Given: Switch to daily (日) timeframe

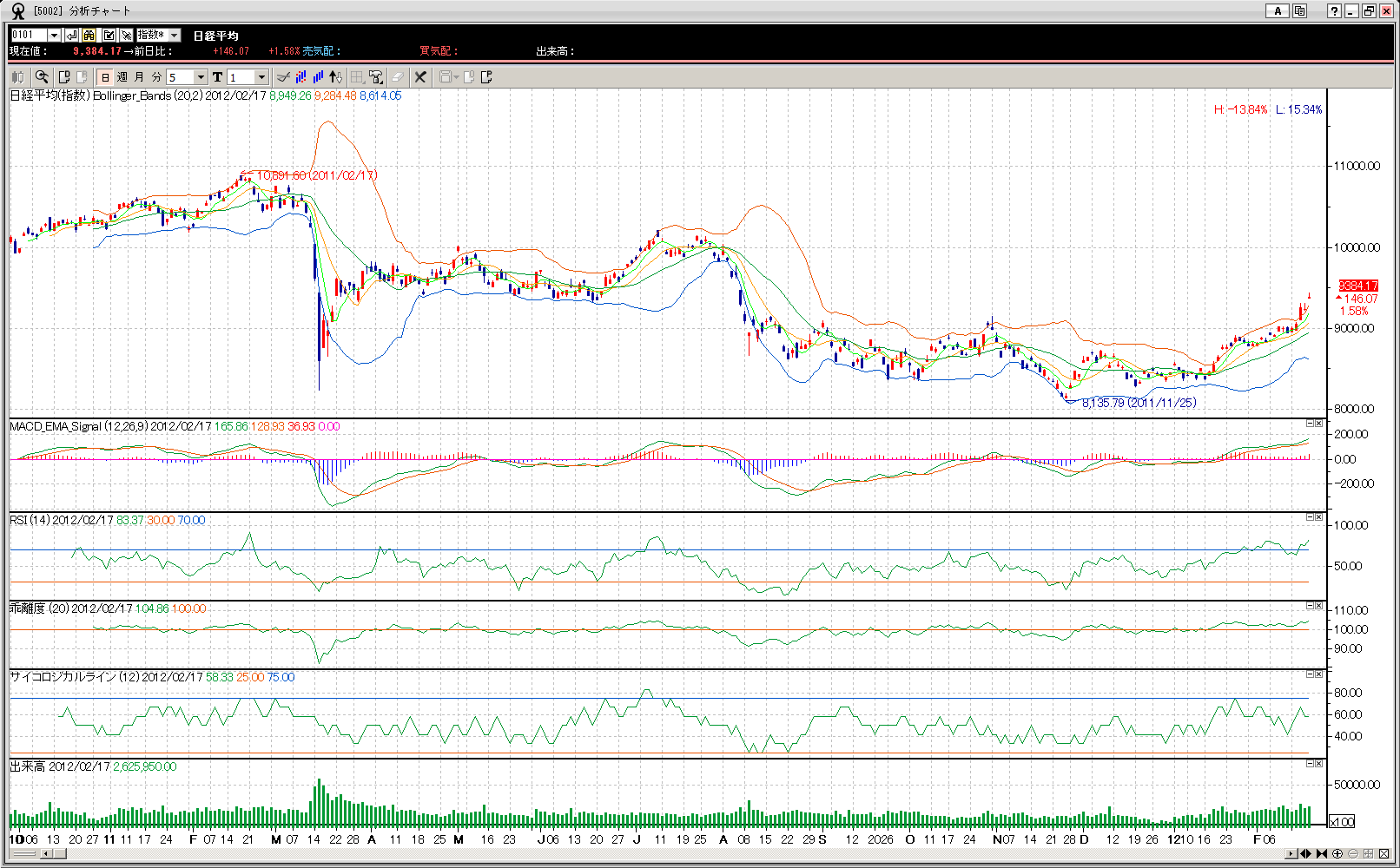Looking at the screenshot, I should click(x=105, y=77).
